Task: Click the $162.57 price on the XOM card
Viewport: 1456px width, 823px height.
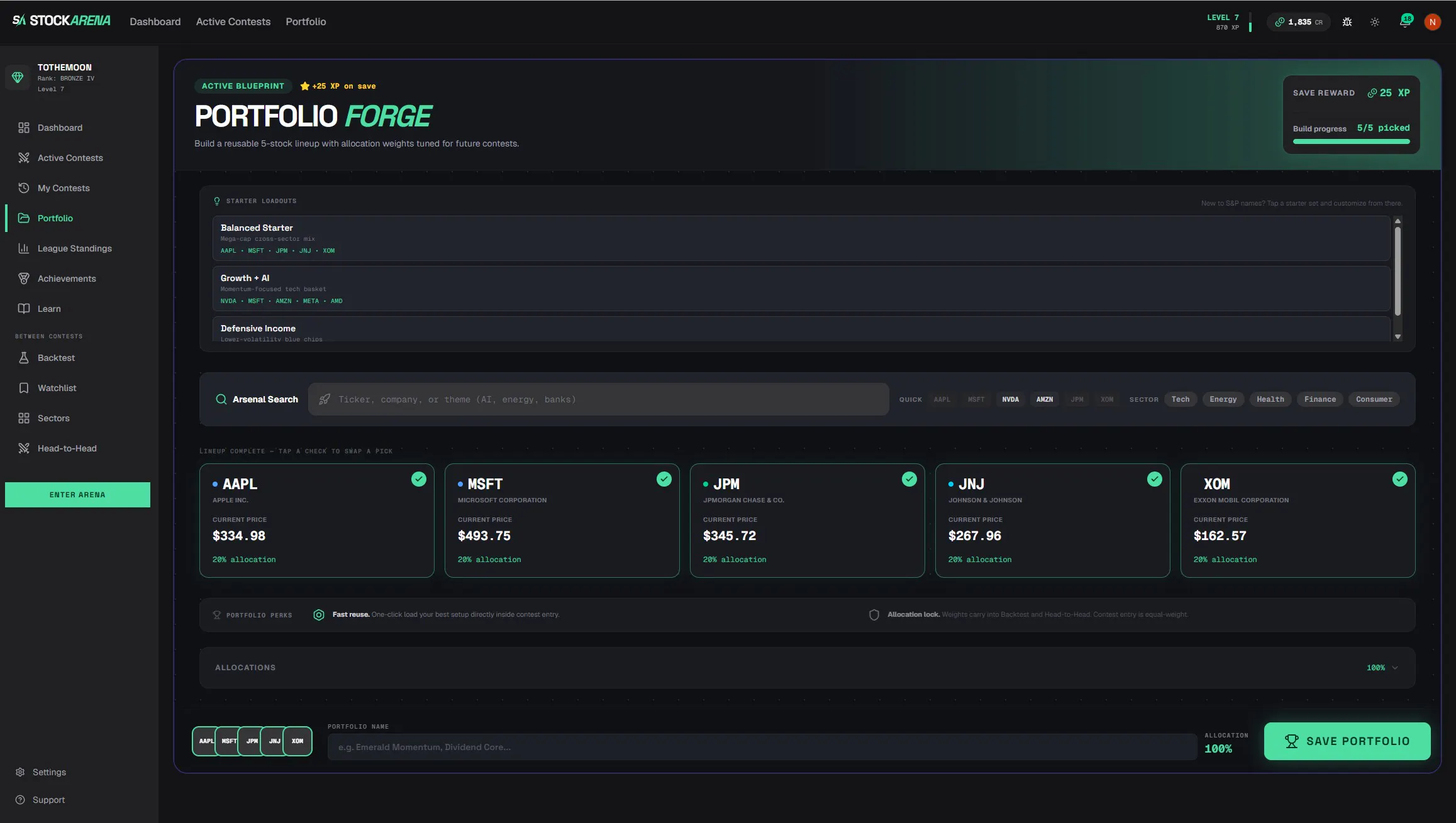Action: pos(1220,536)
